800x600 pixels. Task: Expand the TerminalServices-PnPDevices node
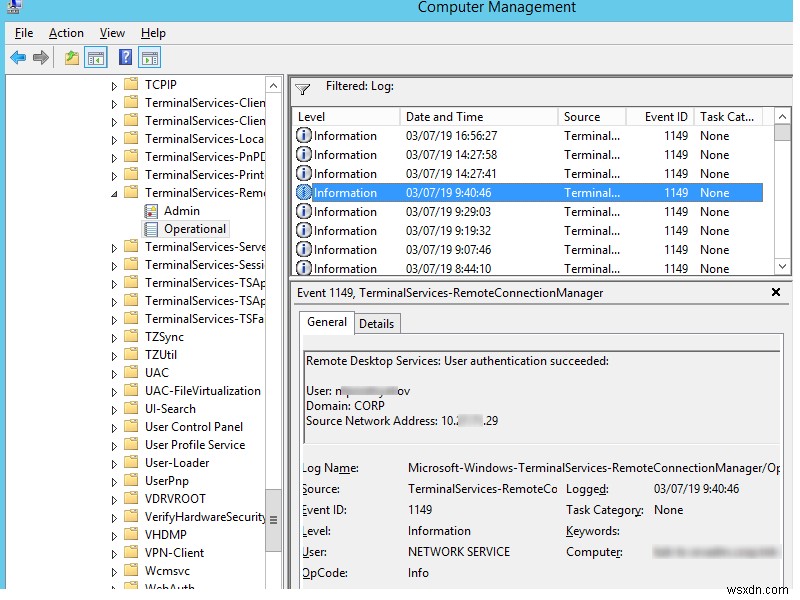(x=113, y=156)
